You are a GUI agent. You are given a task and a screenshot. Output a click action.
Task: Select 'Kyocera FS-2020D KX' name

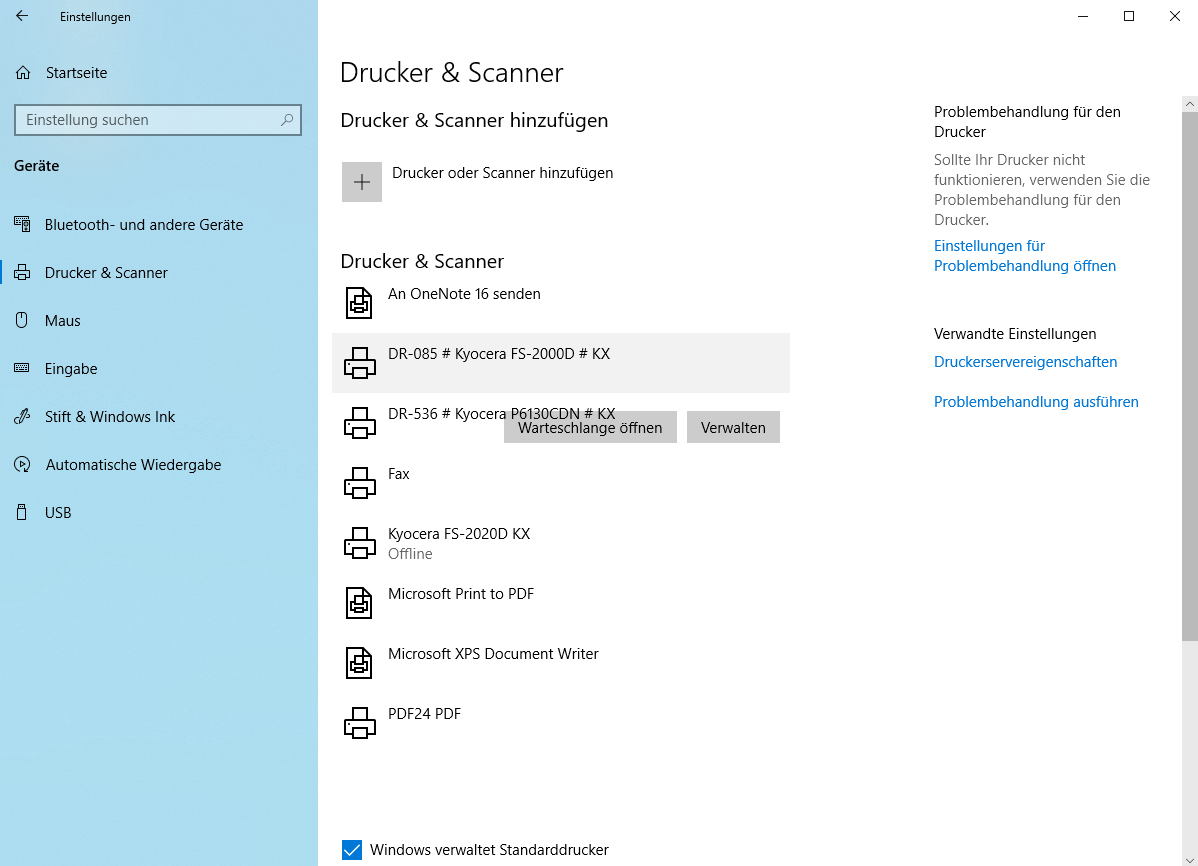point(459,534)
